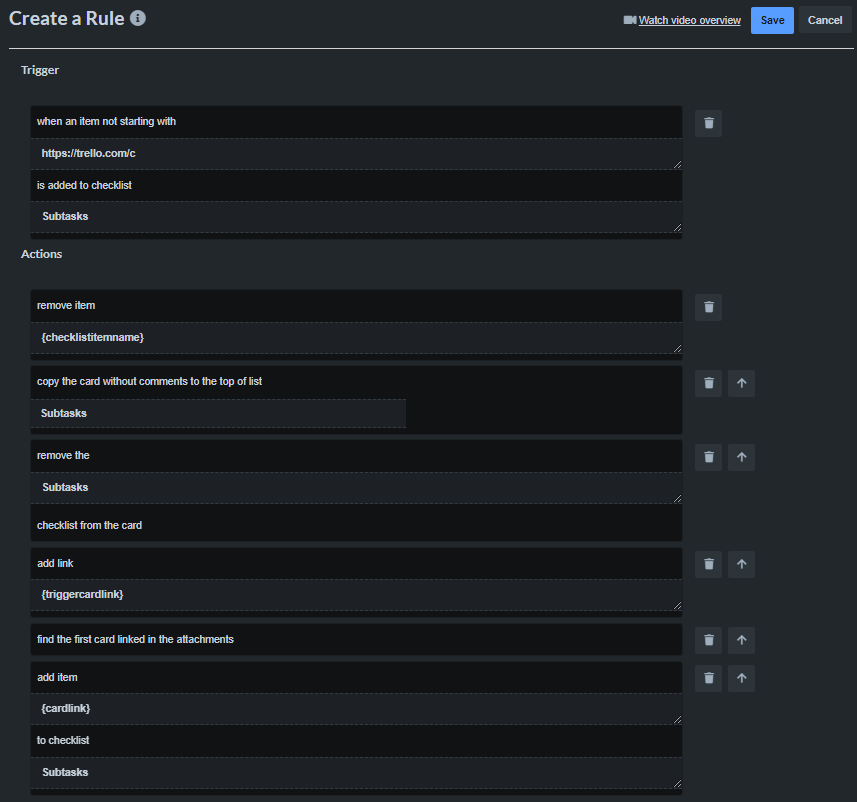This screenshot has height=802, width=857.
Task: Move the "copy the card" action up
Action: pyautogui.click(x=741, y=383)
